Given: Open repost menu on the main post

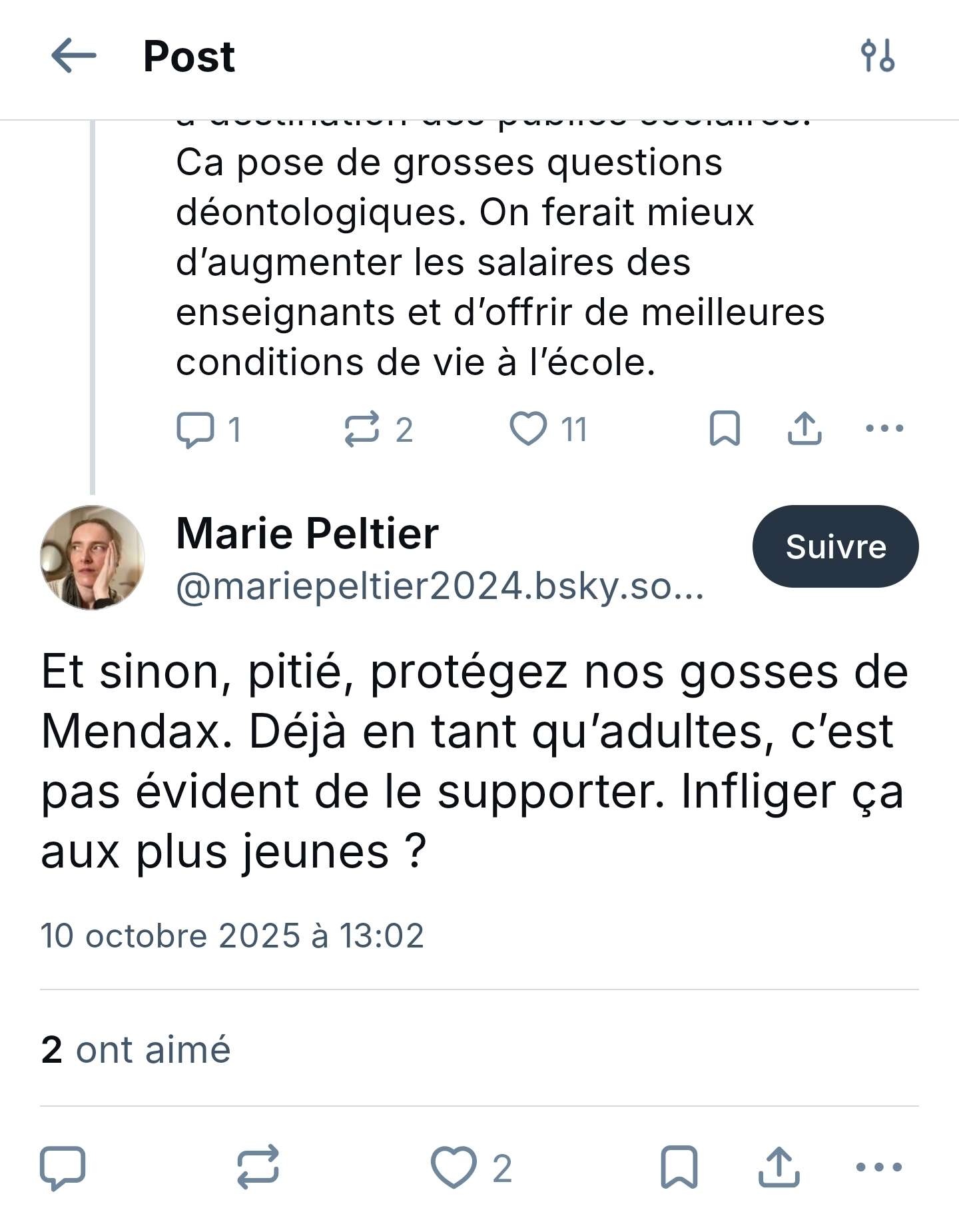Looking at the screenshot, I should [x=258, y=1167].
